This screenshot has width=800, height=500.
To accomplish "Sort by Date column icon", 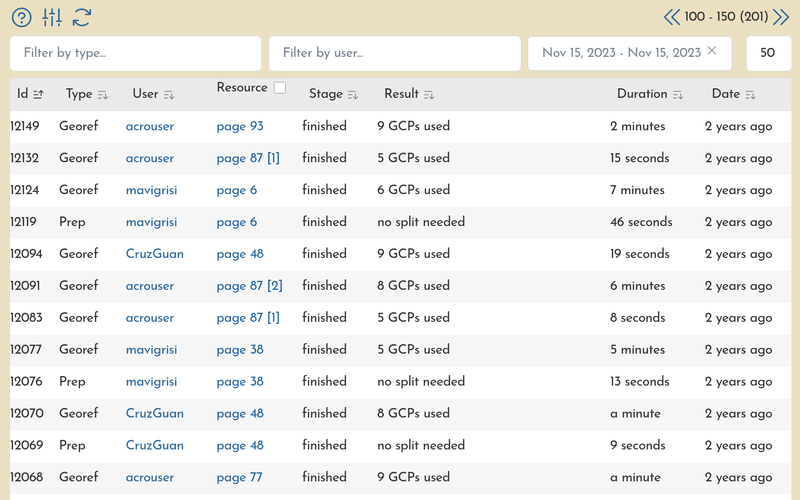I will pos(750,95).
